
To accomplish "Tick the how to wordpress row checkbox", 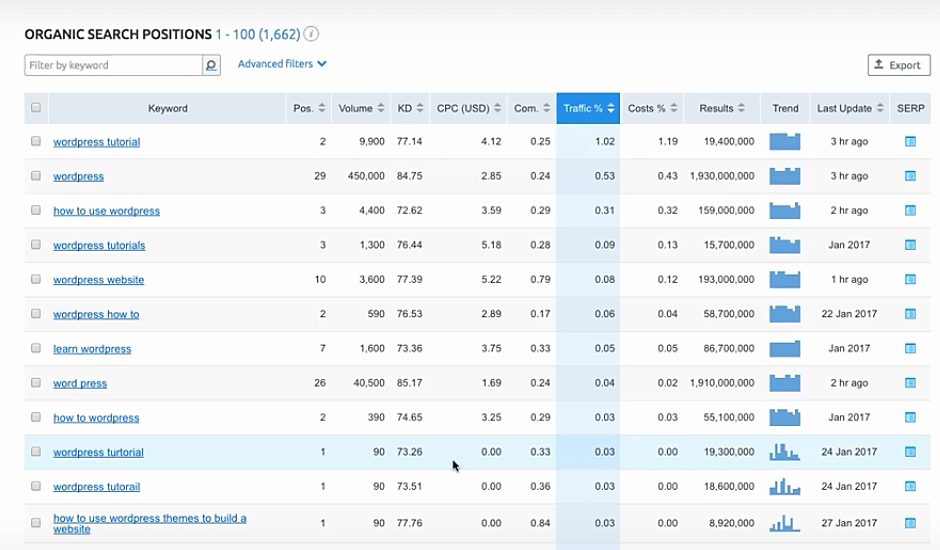I will (x=36, y=417).
